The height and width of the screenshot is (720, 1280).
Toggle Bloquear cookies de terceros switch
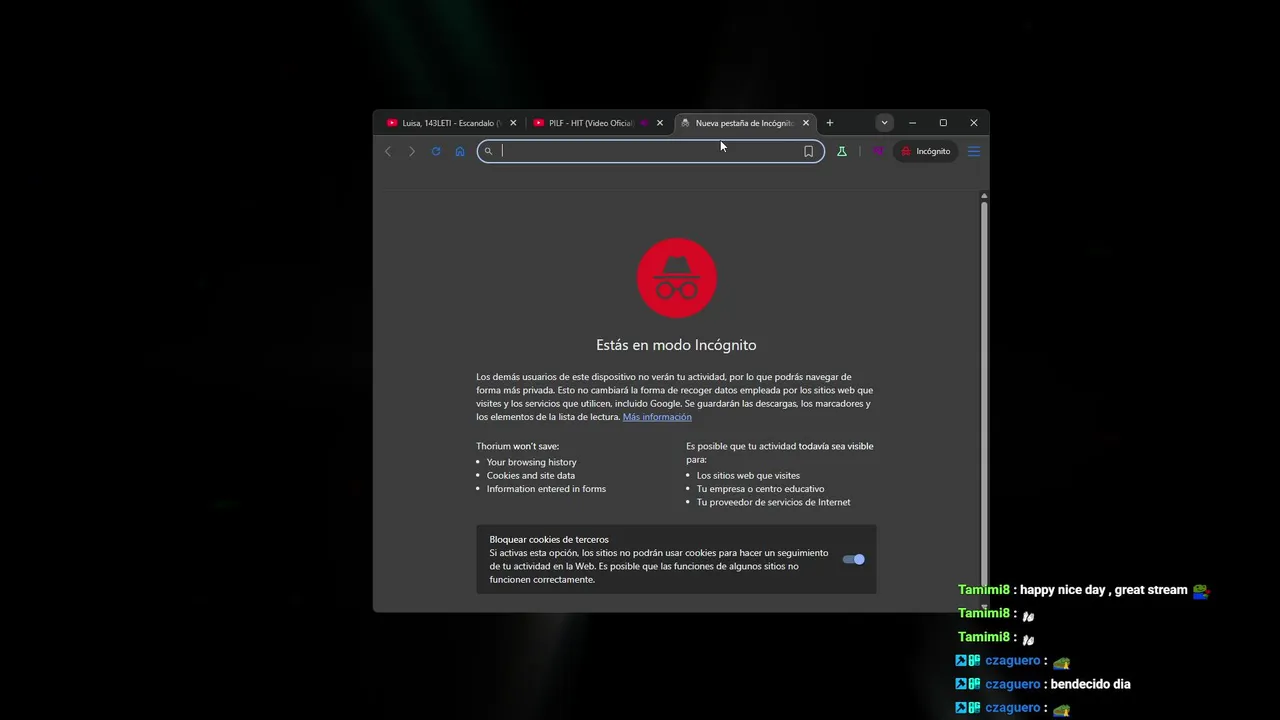pos(854,559)
